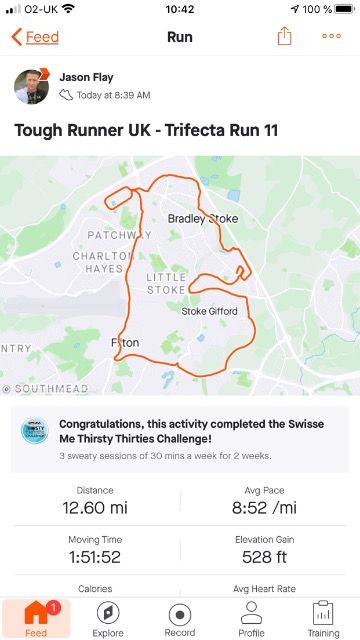Tap the Feed notification badge
Screen dimensions: 360x640
(x=53, y=608)
